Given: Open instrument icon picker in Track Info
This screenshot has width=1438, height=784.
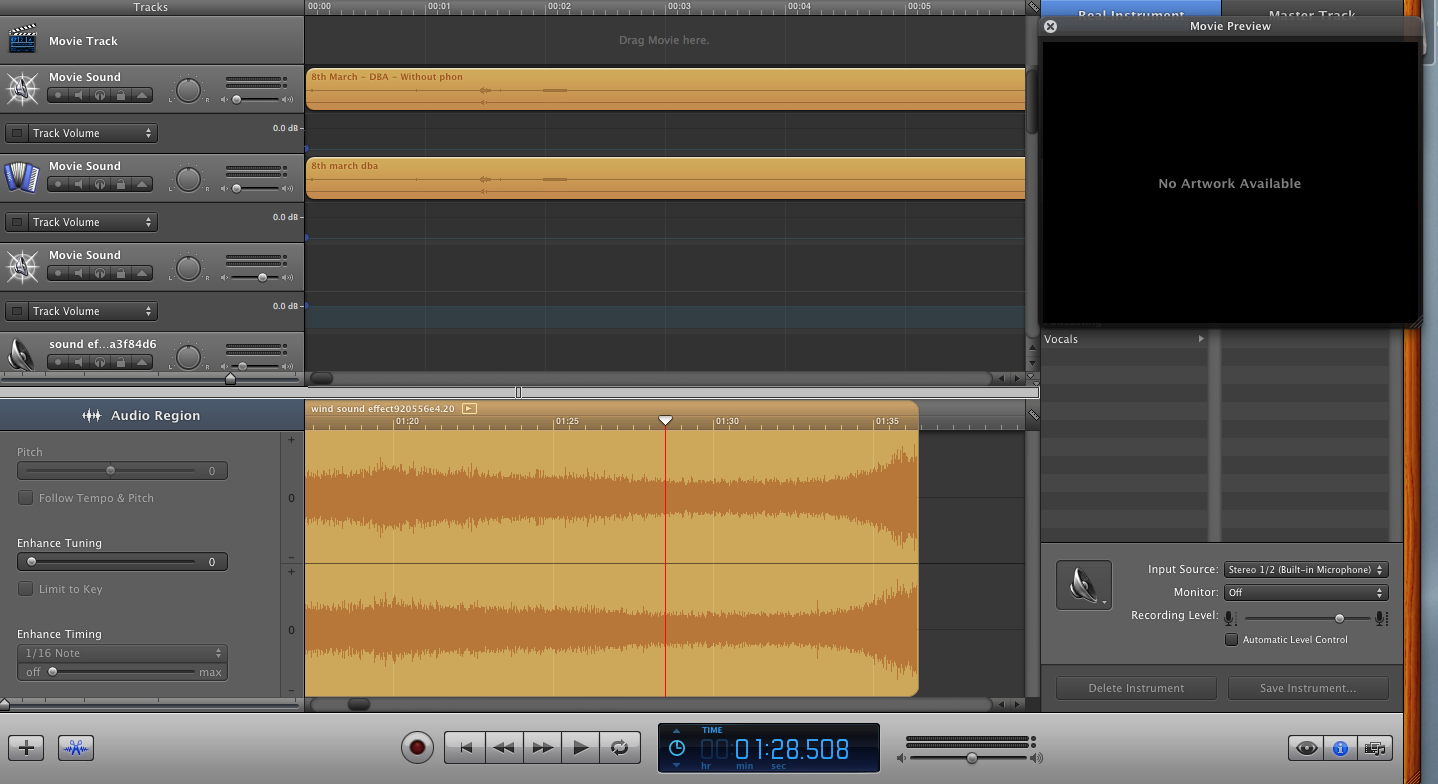Looking at the screenshot, I should tap(1084, 585).
